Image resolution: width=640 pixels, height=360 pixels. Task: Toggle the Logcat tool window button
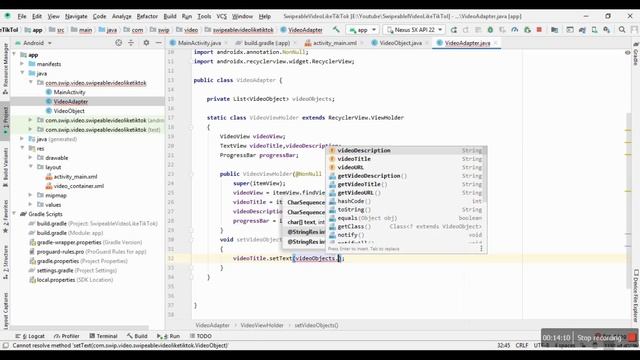[x=30, y=336]
